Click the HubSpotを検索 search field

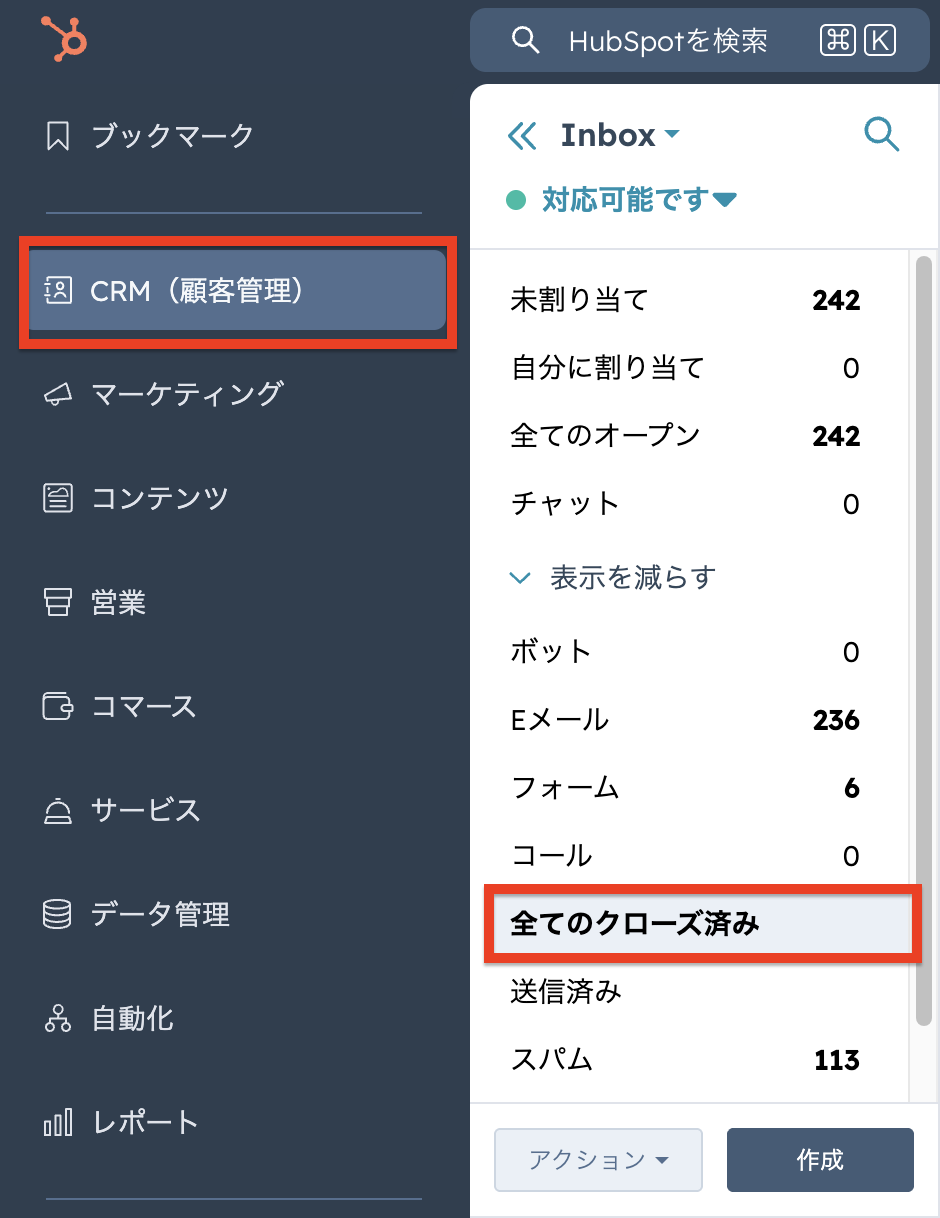[667, 41]
